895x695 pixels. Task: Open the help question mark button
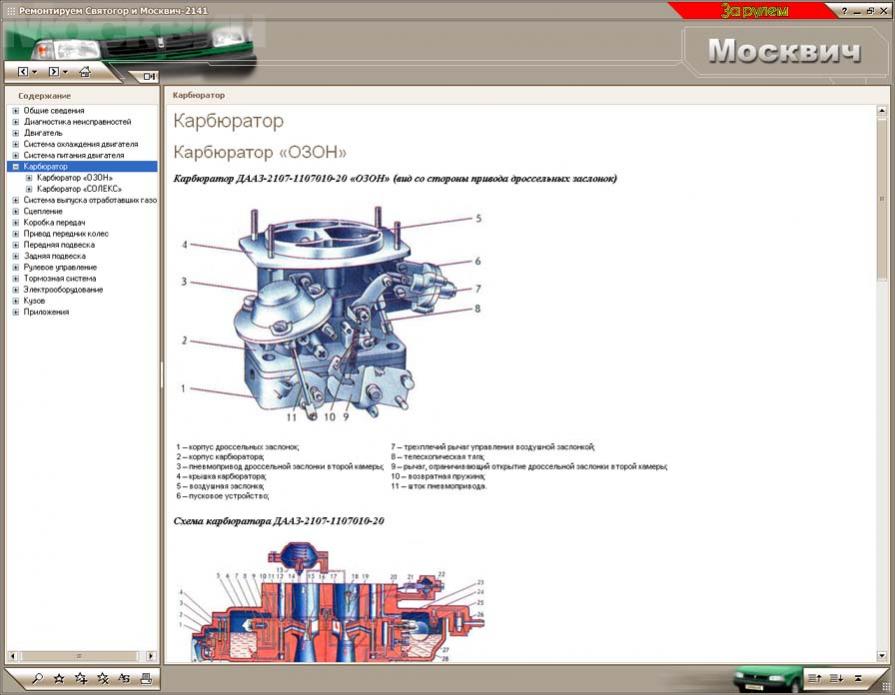coord(844,11)
